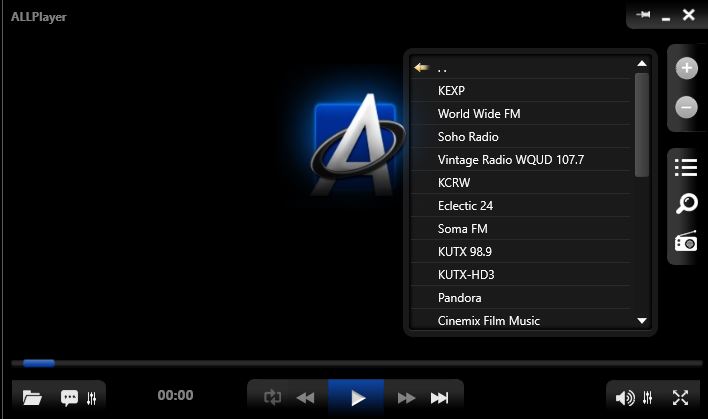Image resolution: width=708 pixels, height=419 pixels.
Task: Select Pandora in the station list
Action: pos(521,298)
